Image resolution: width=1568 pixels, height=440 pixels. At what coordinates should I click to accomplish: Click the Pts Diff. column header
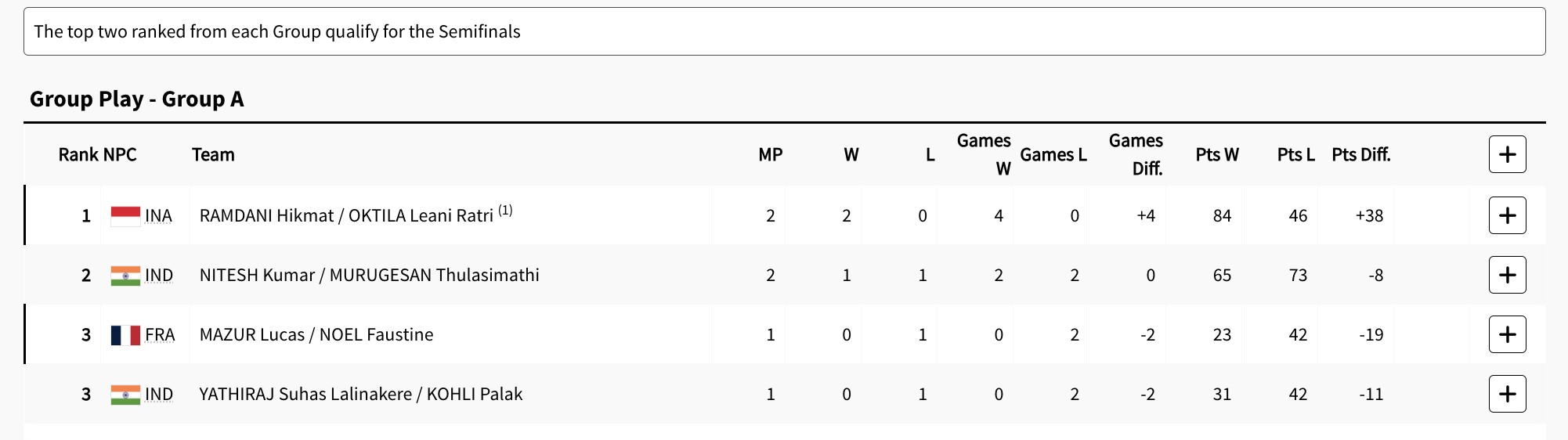click(x=1360, y=155)
